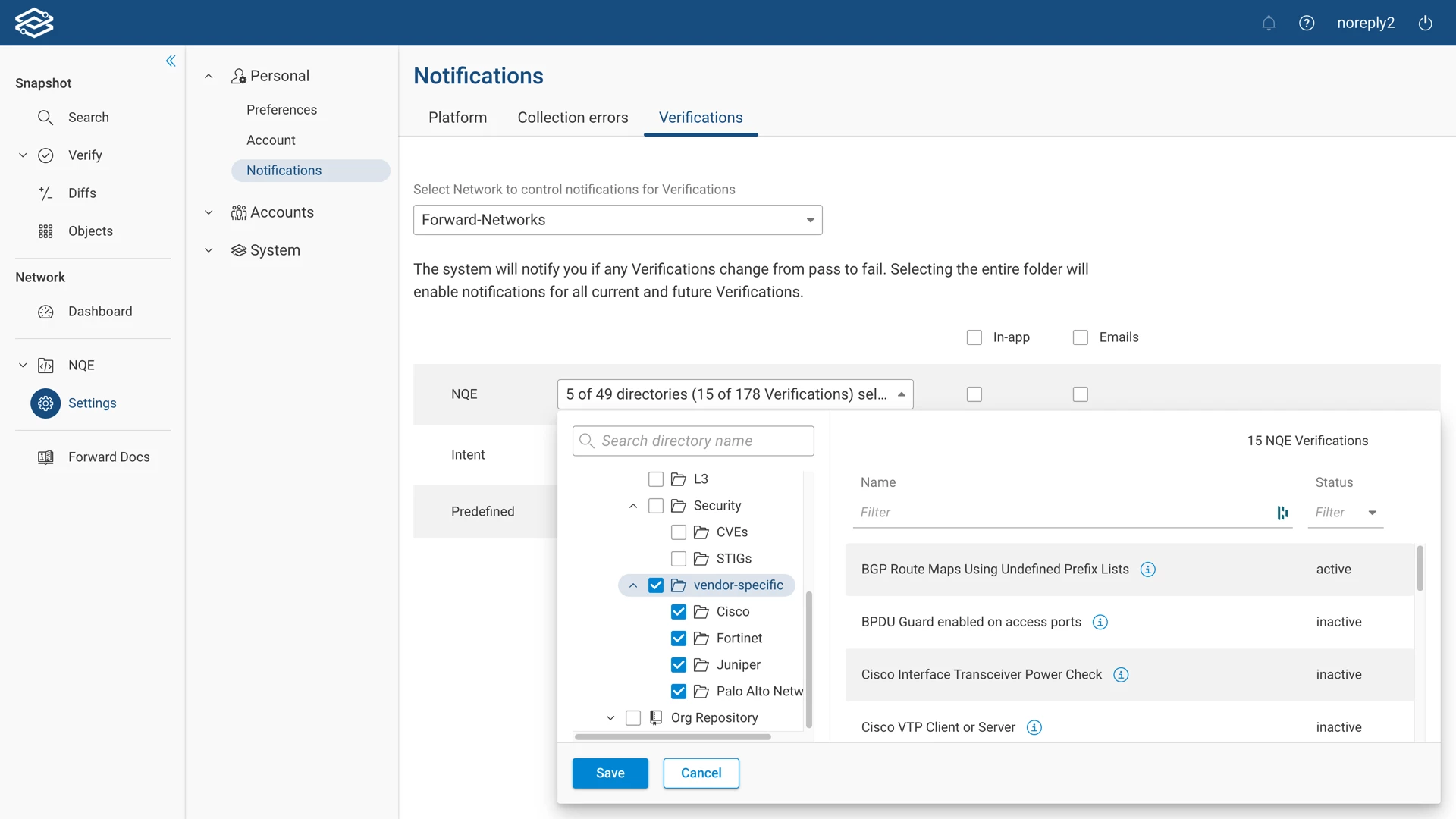This screenshot has height=819, width=1456.
Task: Click the Cancel button
Action: click(x=701, y=773)
